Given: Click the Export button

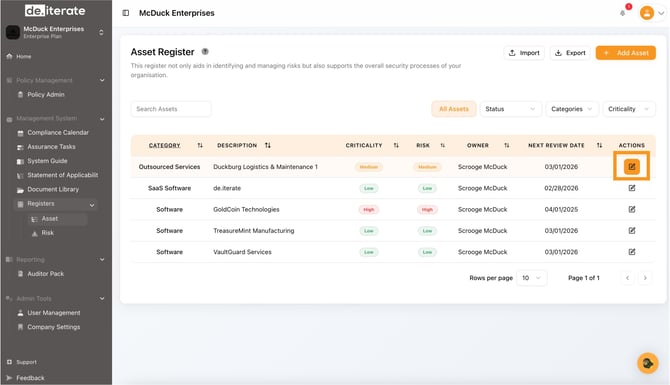Looking at the screenshot, I should pyautogui.click(x=570, y=53).
